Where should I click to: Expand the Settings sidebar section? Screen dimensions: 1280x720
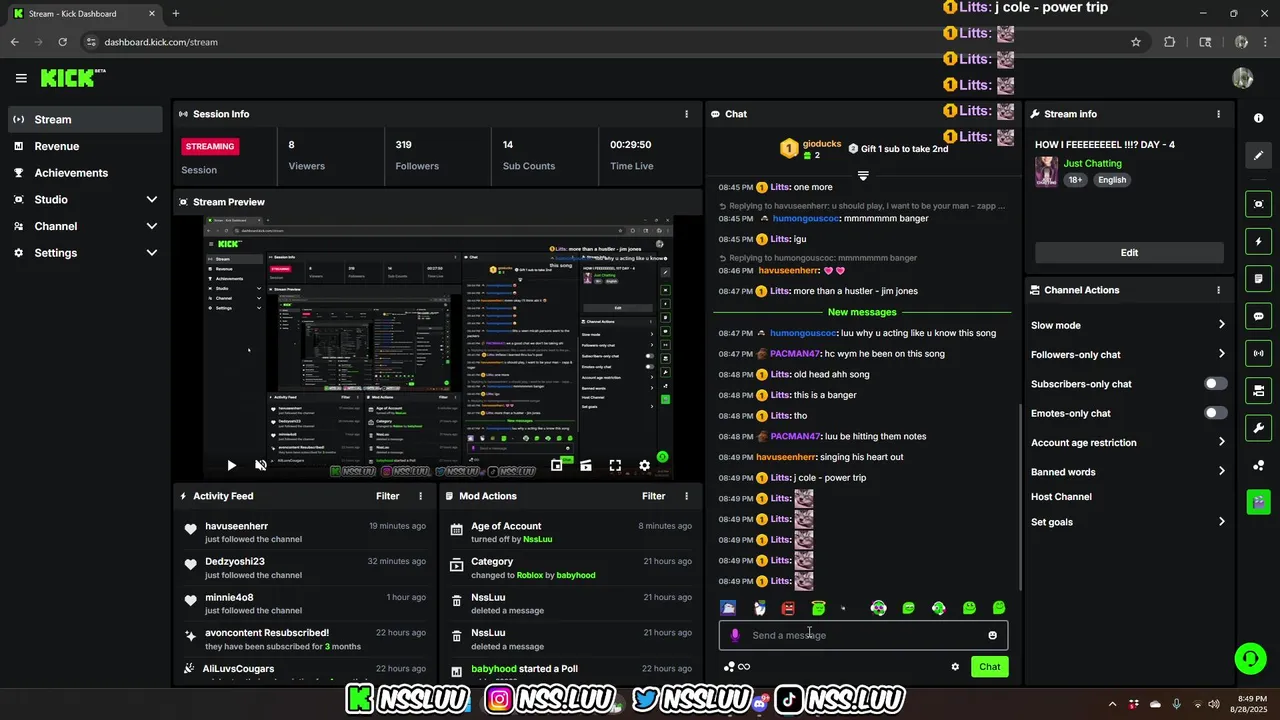click(x=152, y=253)
